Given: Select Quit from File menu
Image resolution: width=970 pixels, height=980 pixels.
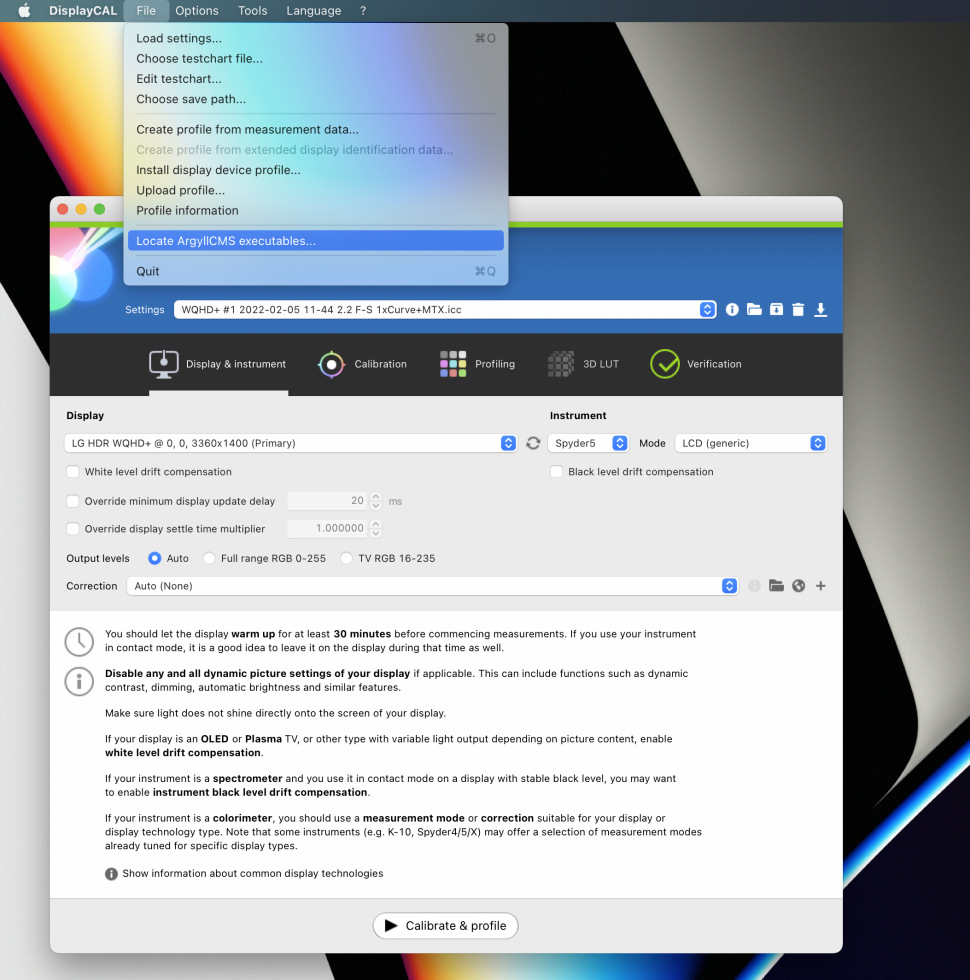Looking at the screenshot, I should point(316,271).
